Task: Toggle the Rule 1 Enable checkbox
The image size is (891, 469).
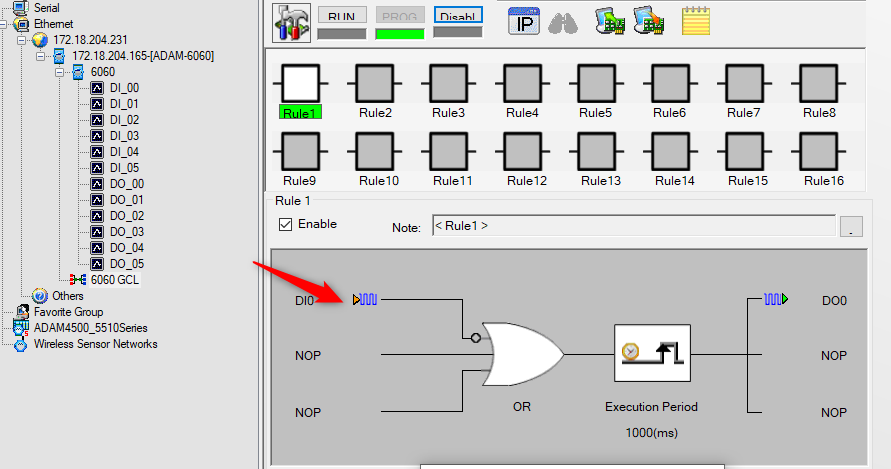Action: coord(285,225)
